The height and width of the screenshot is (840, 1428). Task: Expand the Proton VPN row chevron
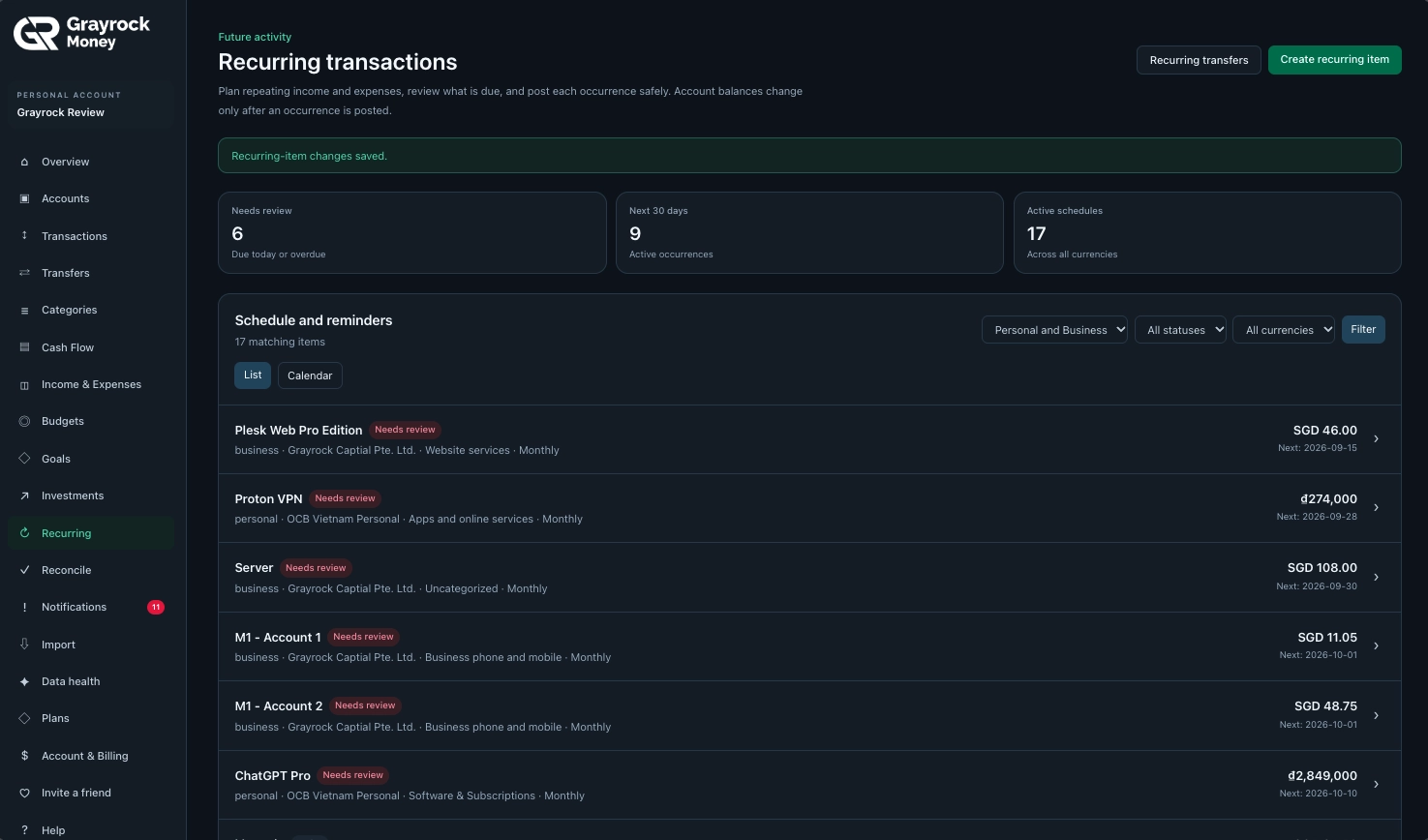(x=1376, y=508)
